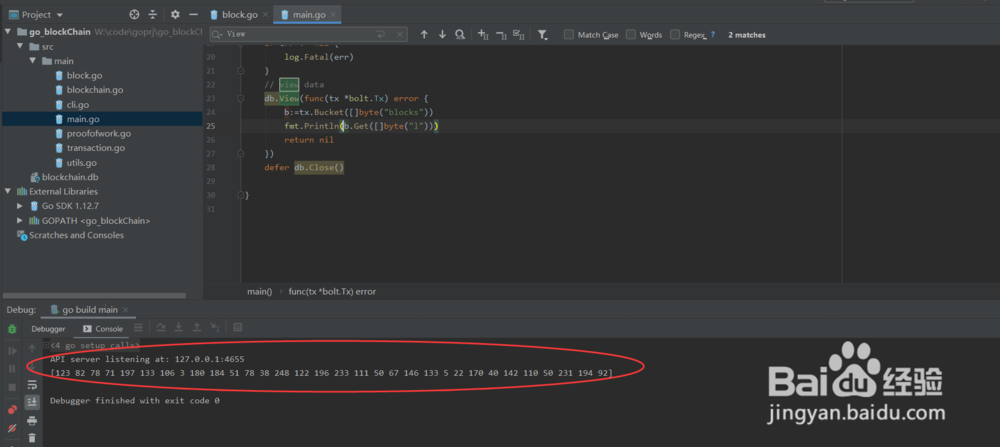Close the main.go tab
This screenshot has height=447, width=1000.
[334, 15]
